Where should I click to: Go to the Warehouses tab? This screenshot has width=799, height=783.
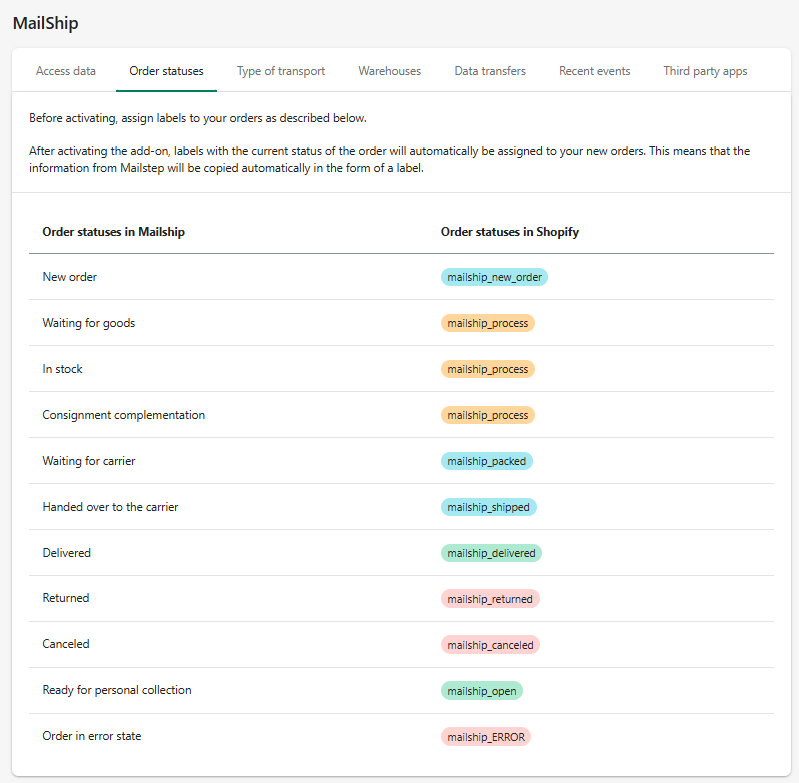click(x=389, y=71)
